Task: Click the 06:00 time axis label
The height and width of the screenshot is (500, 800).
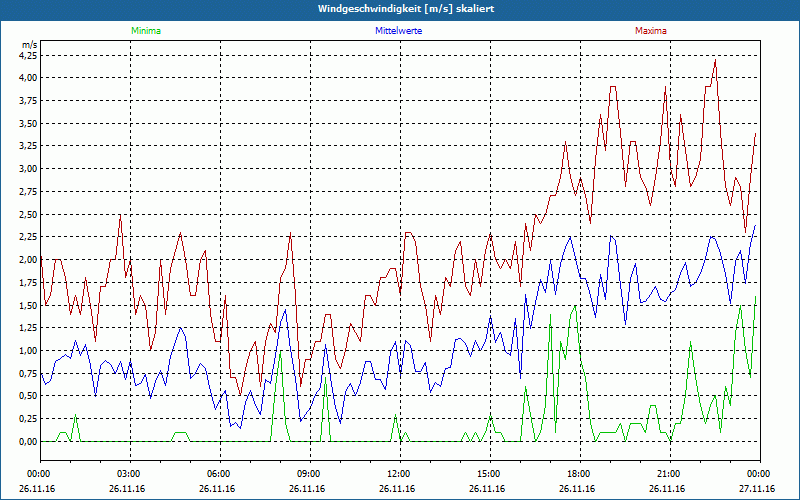Action: click(x=220, y=474)
